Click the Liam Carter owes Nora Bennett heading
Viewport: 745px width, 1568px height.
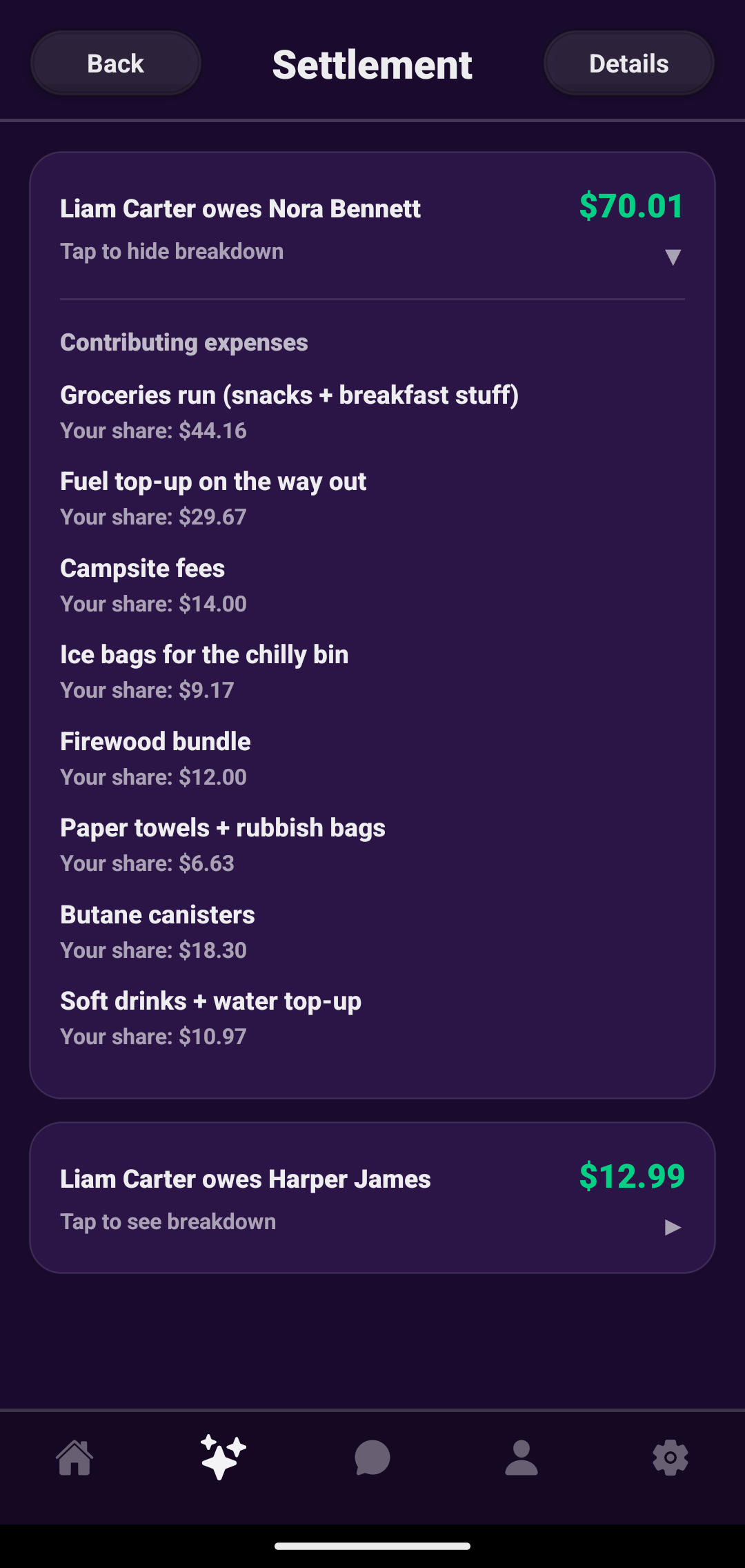(240, 208)
